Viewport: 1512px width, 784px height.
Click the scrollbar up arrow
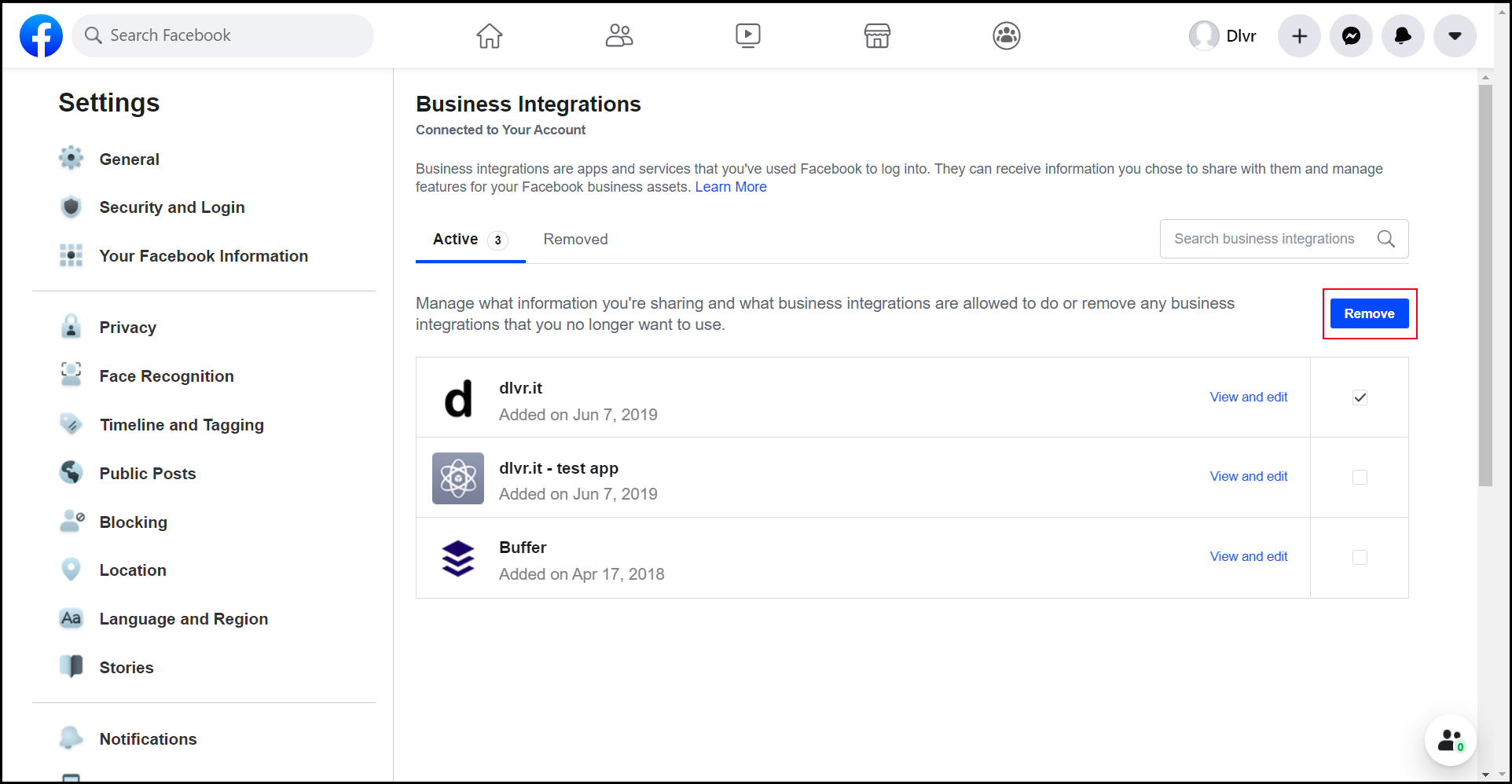[x=1485, y=77]
